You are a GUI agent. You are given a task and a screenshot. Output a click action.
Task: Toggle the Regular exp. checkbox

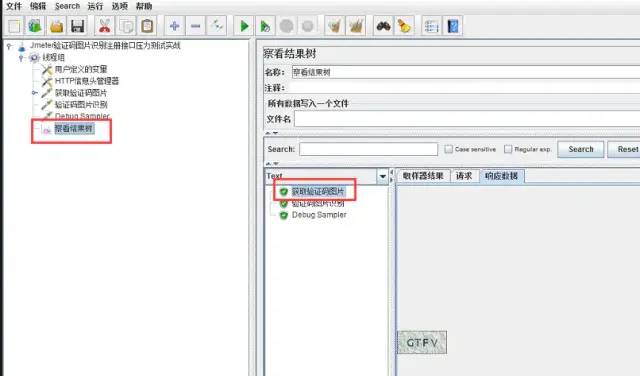coord(508,149)
